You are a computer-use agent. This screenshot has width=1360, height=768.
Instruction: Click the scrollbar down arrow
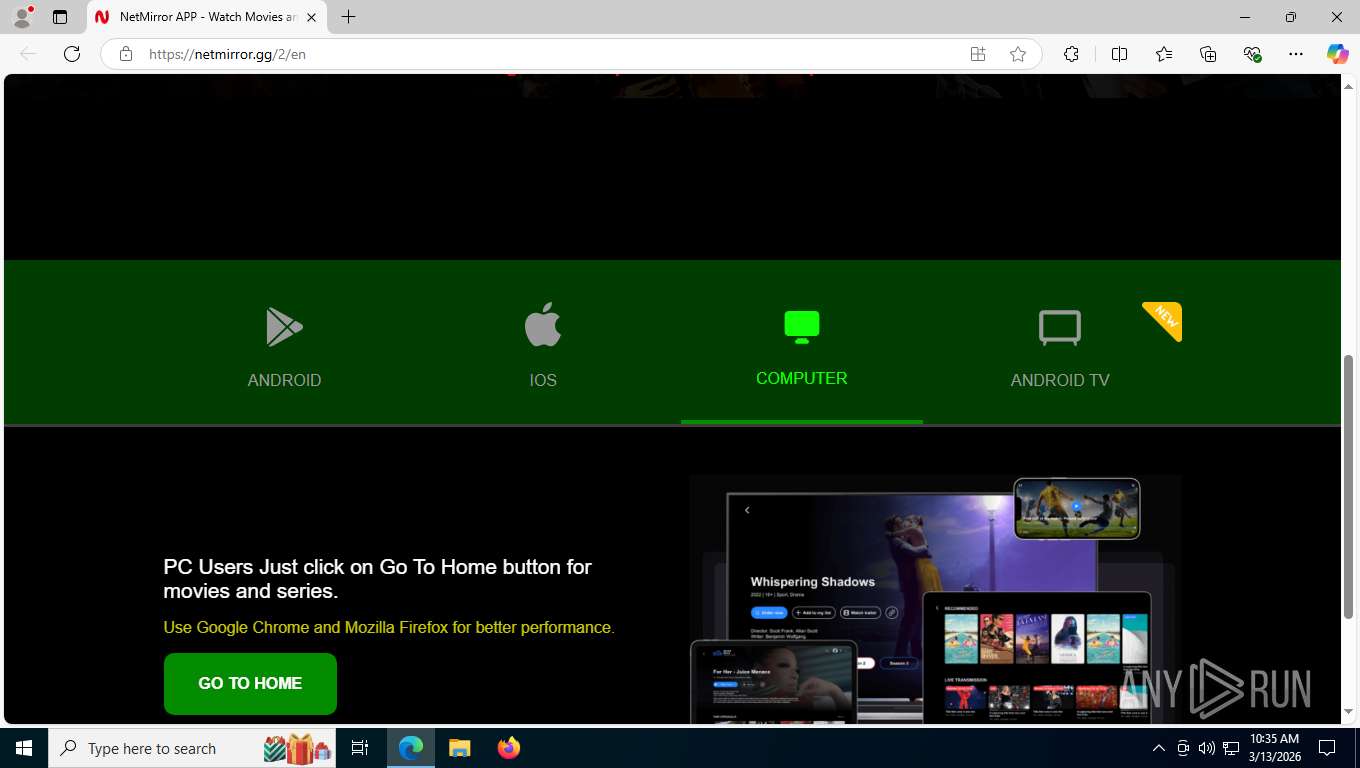[x=1350, y=711]
